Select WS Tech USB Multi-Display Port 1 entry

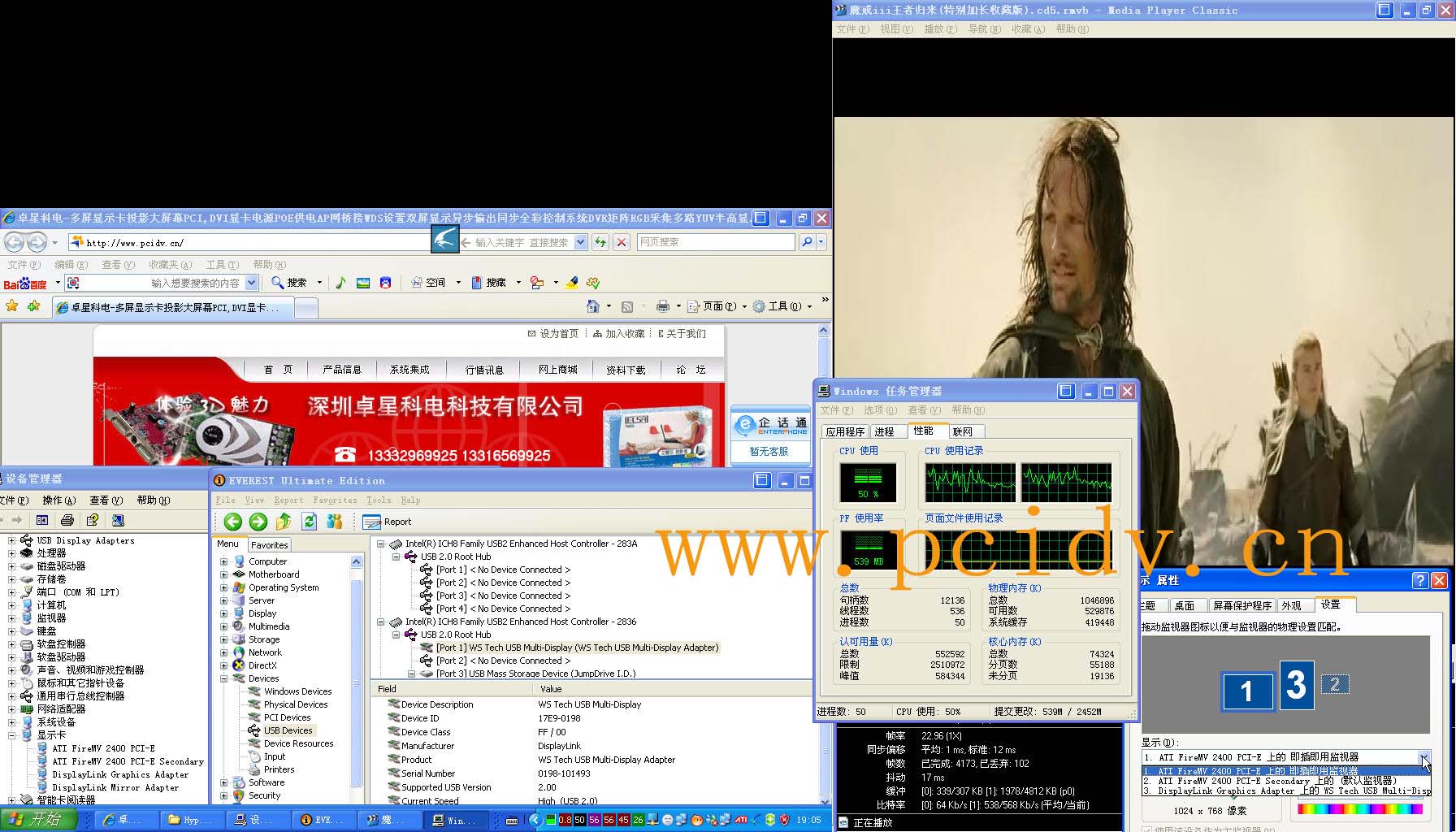pyautogui.click(x=577, y=648)
